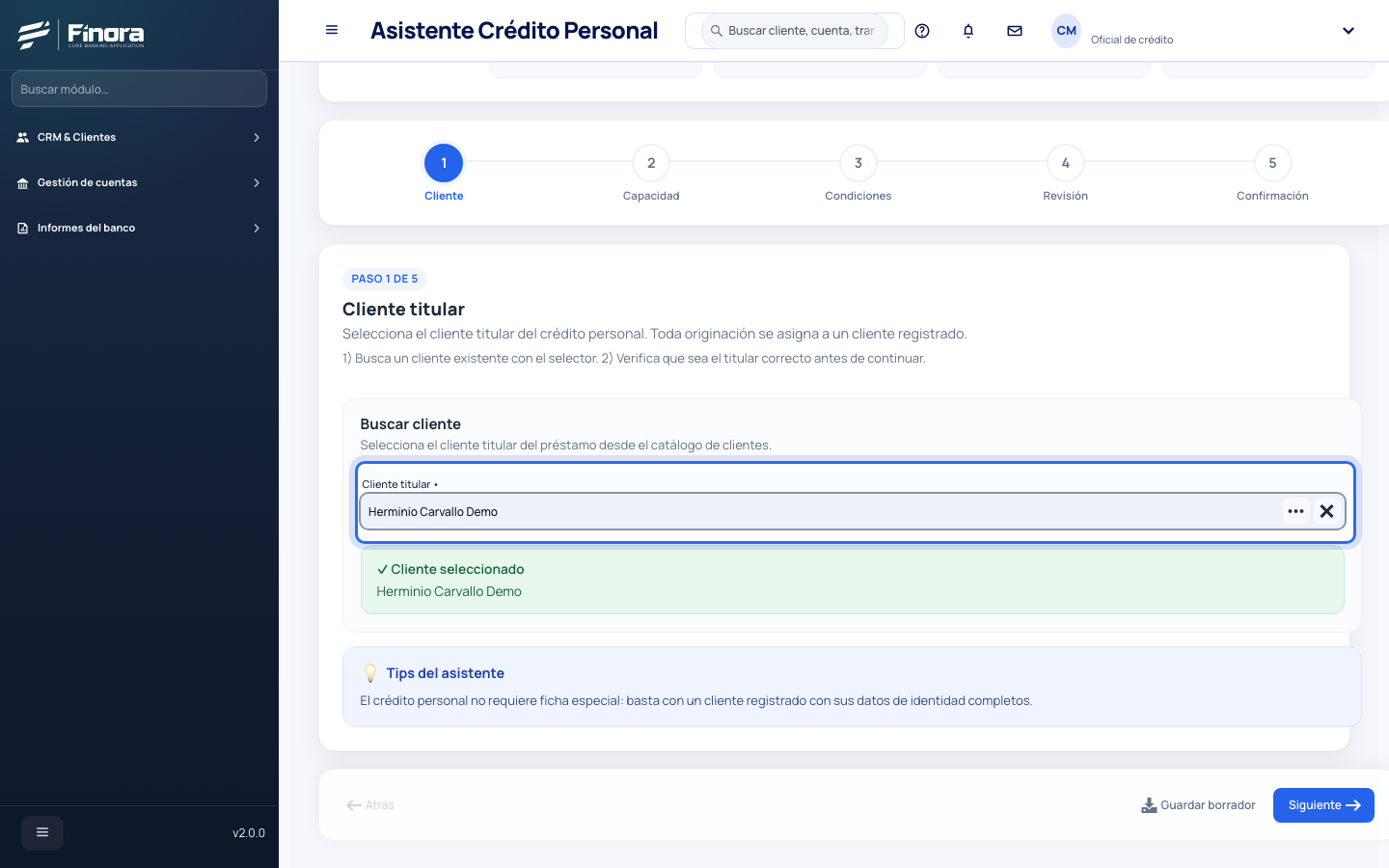Expand the user profile dropdown chevron
Viewport: 1389px width, 868px height.
click(x=1348, y=31)
